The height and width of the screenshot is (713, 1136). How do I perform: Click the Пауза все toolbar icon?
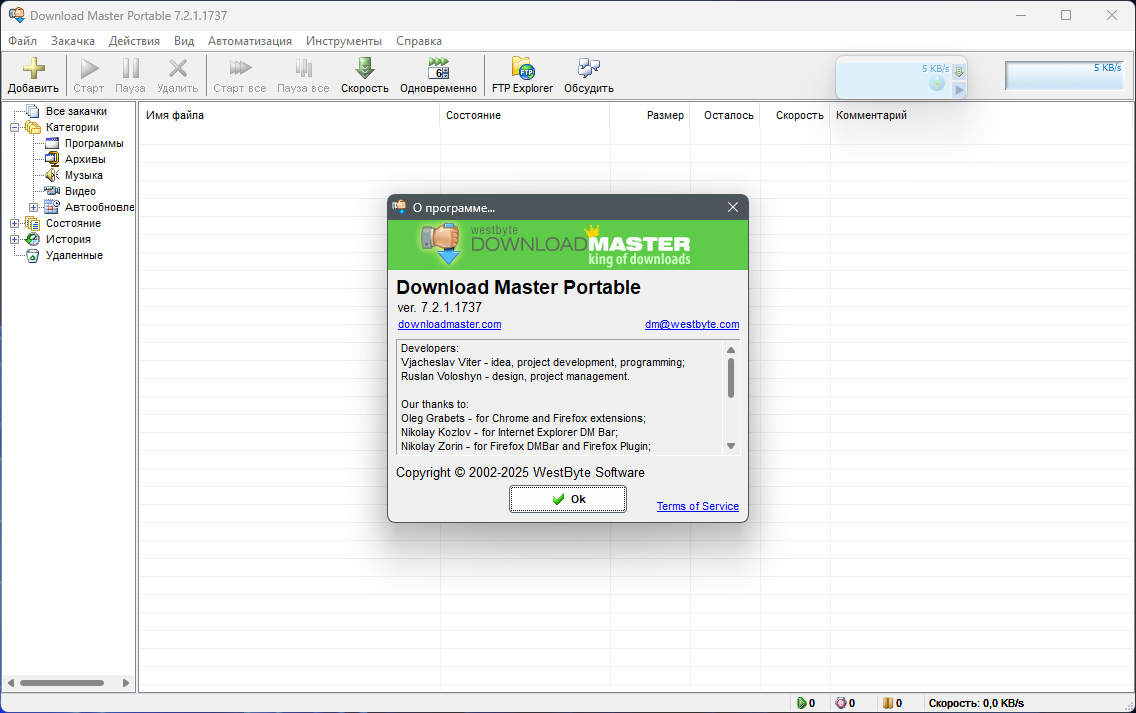click(x=304, y=69)
